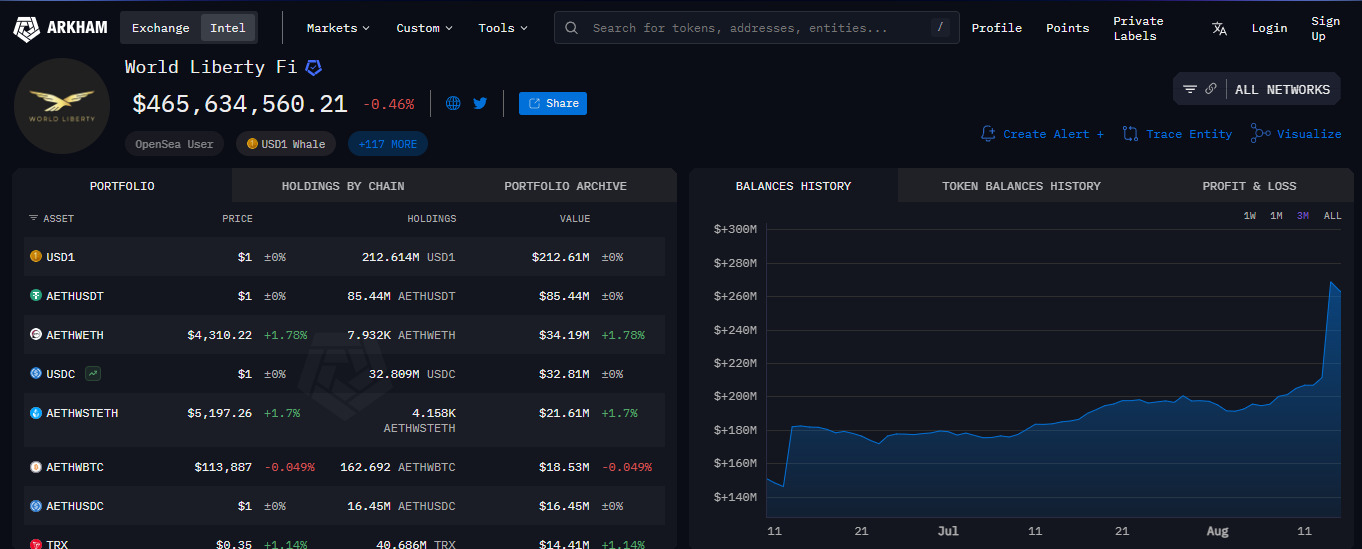Screen dimensions: 1362x549
Task: Click the network filter icon
Action: pos(1190,89)
